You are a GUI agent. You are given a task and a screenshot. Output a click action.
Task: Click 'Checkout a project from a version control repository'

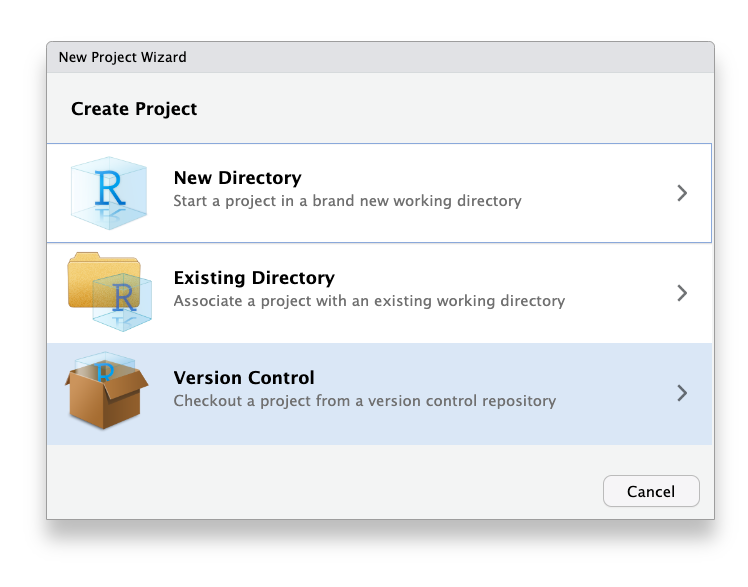pyautogui.click(x=364, y=401)
